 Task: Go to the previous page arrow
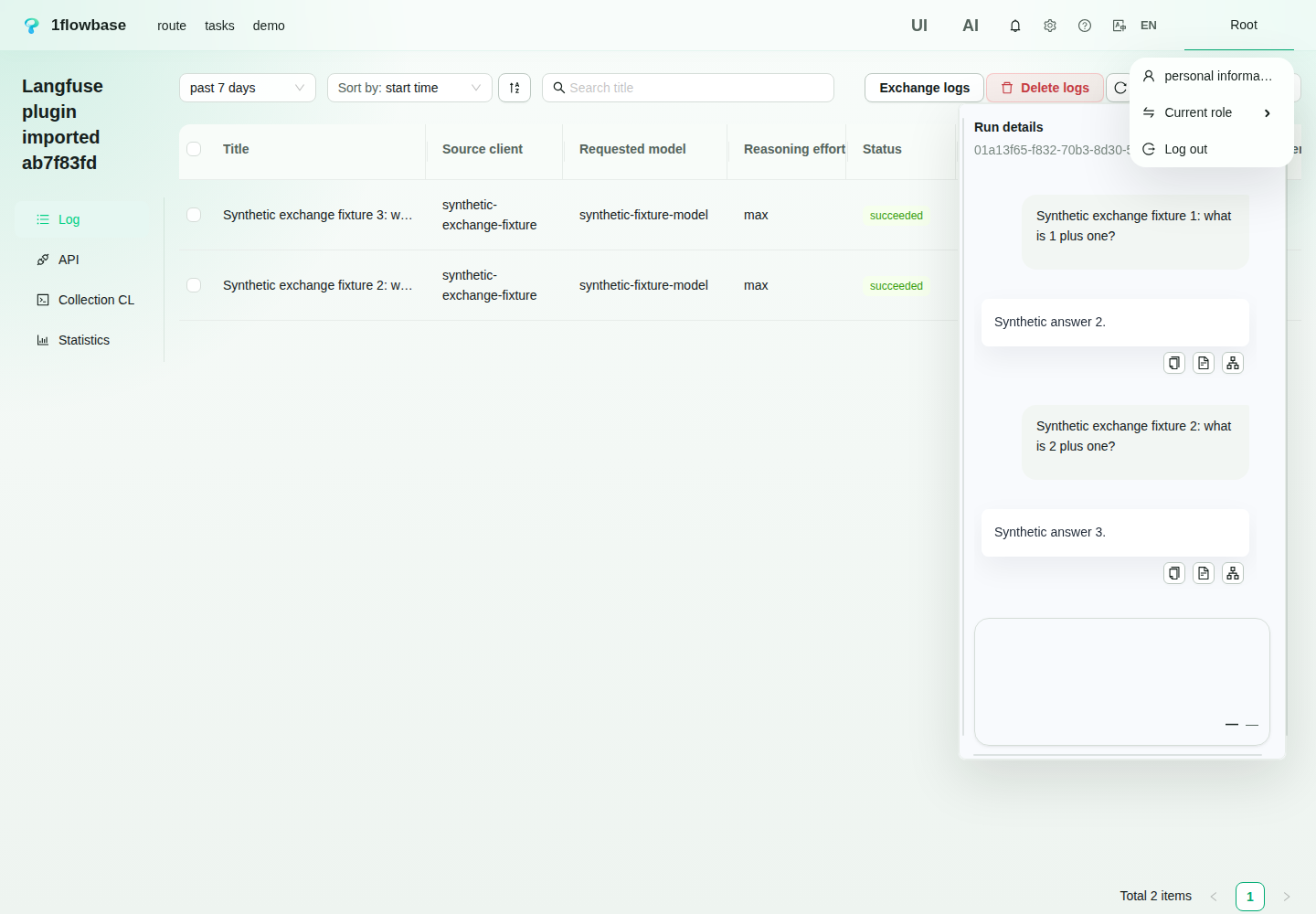pyautogui.click(x=1214, y=897)
